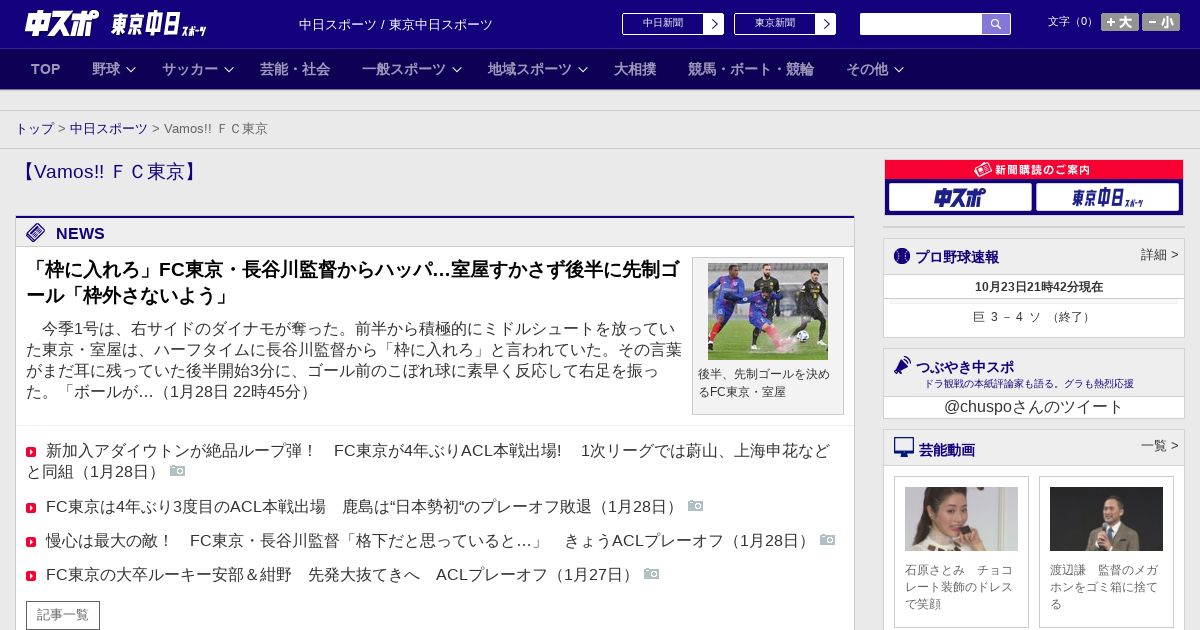Expand 野球 dropdown chevron
The width and height of the screenshot is (1200, 630).
(131, 69)
